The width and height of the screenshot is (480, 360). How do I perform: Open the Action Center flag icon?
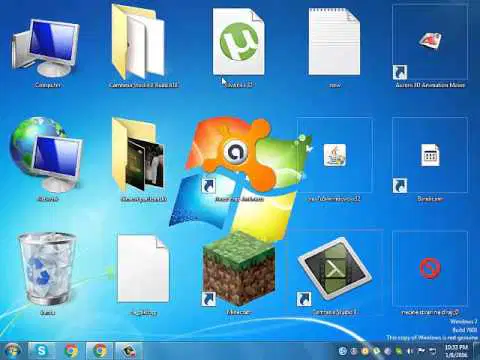[x=421, y=351]
